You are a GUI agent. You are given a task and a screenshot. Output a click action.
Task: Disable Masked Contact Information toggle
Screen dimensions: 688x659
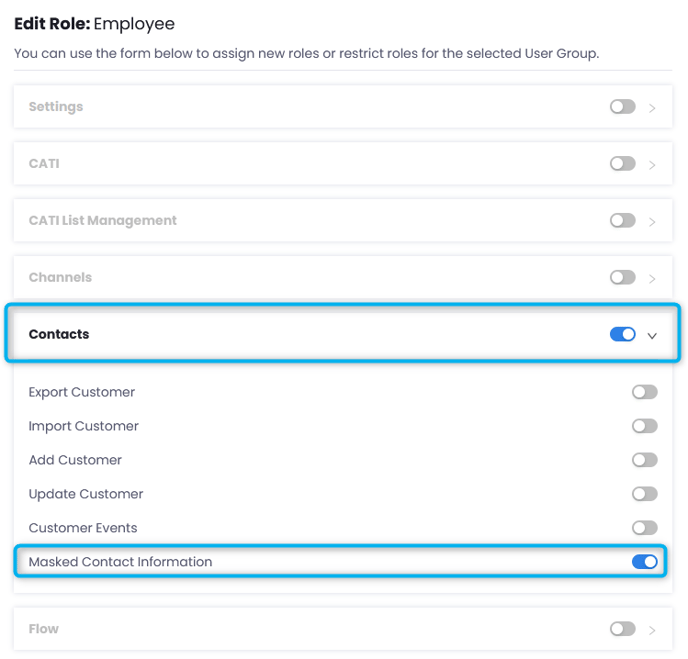click(644, 562)
